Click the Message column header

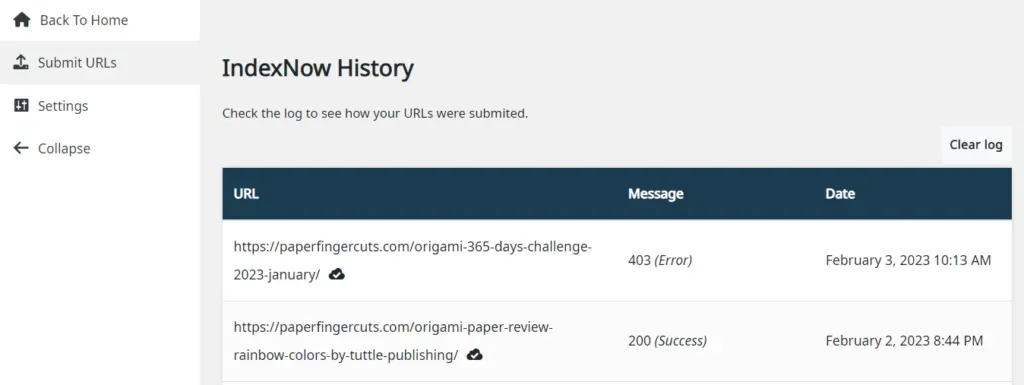coord(656,194)
